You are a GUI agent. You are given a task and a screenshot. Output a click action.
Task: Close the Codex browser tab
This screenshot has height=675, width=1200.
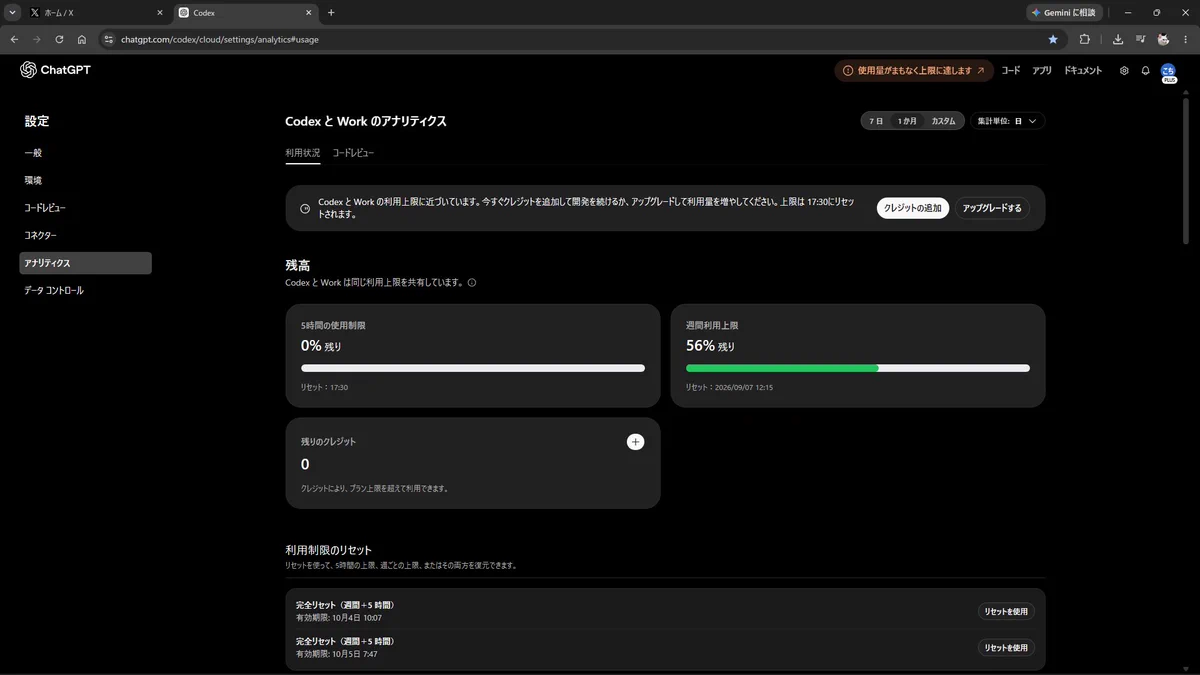[x=309, y=13]
